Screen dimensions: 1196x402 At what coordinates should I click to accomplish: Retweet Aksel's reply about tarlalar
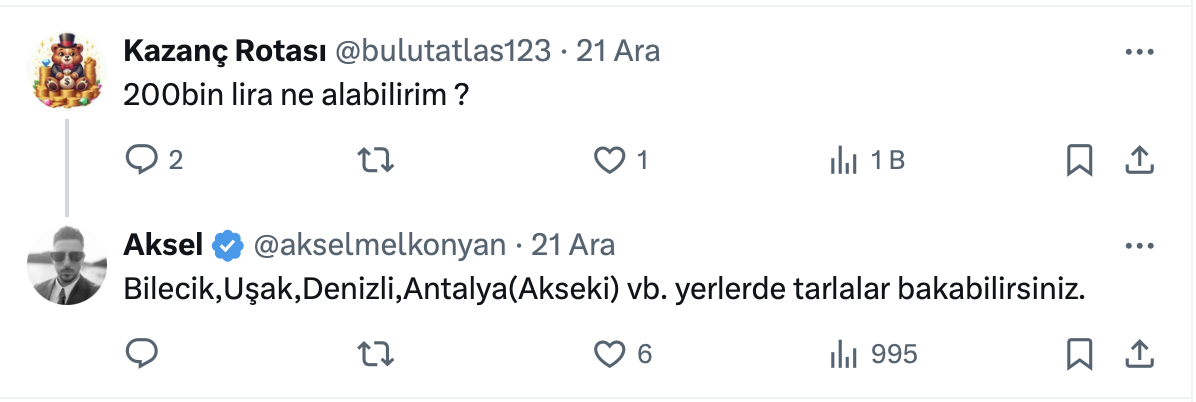tap(374, 353)
